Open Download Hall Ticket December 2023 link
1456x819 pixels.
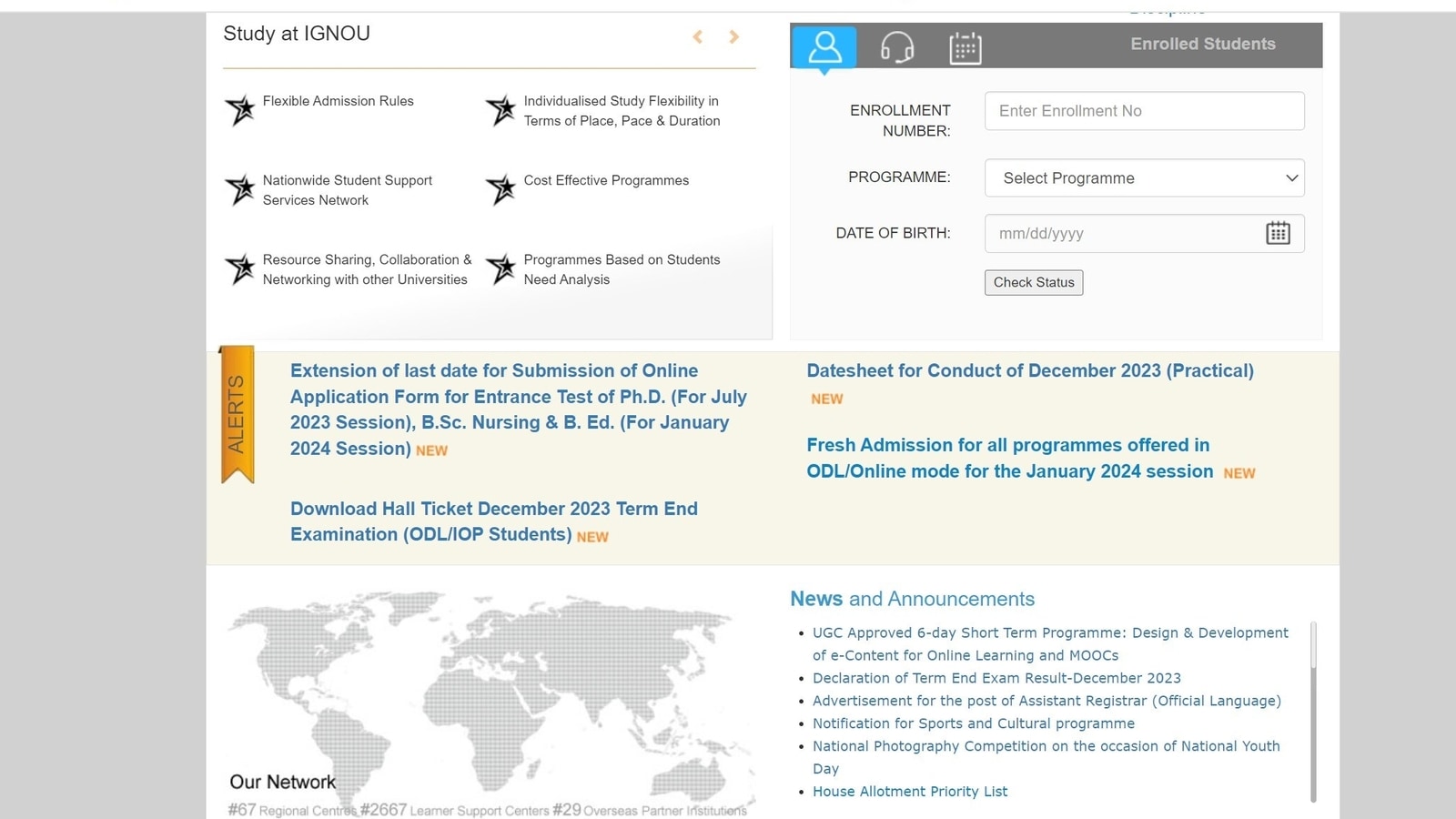494,521
